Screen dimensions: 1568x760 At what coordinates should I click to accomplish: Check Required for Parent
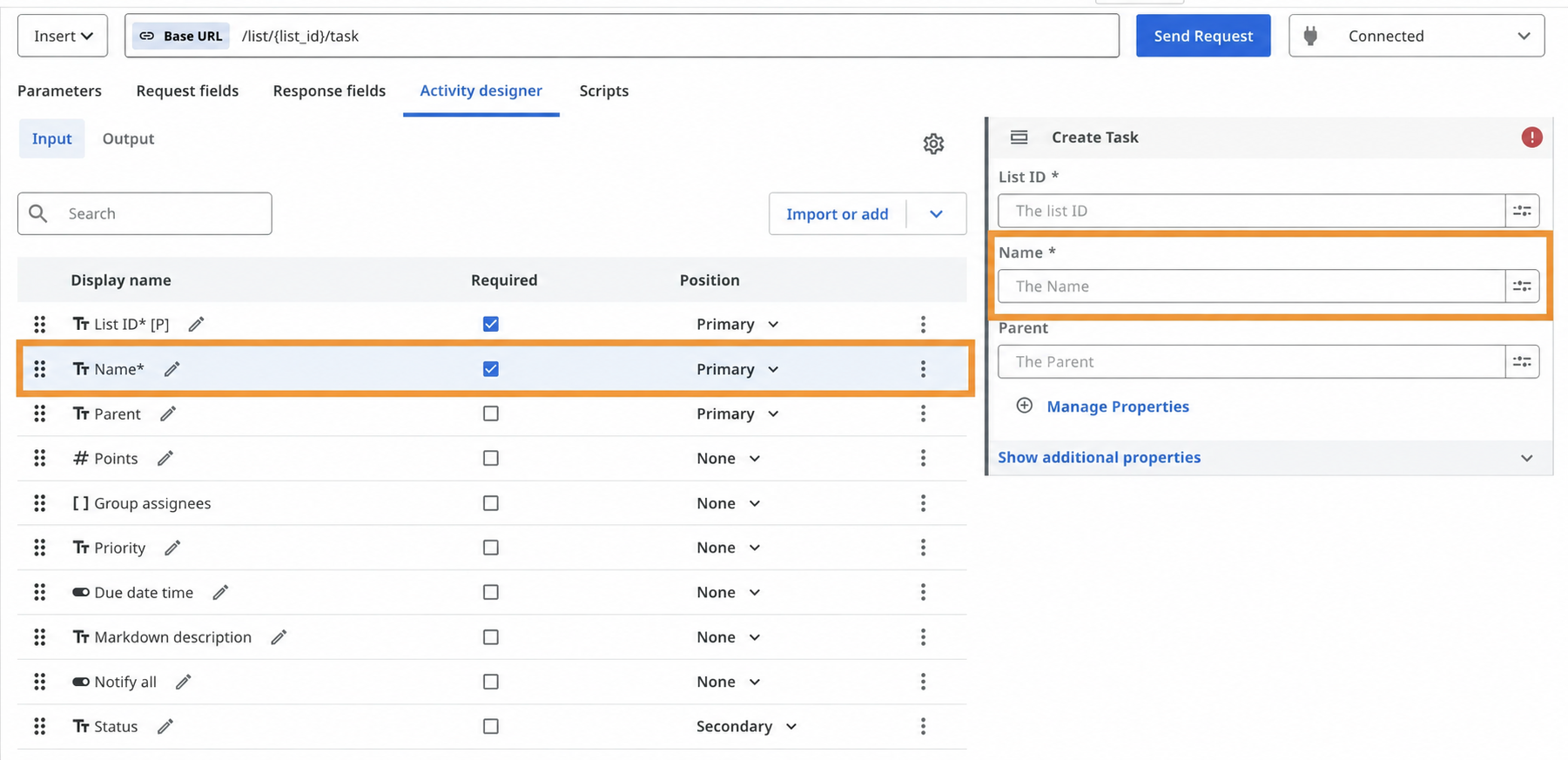pos(491,414)
